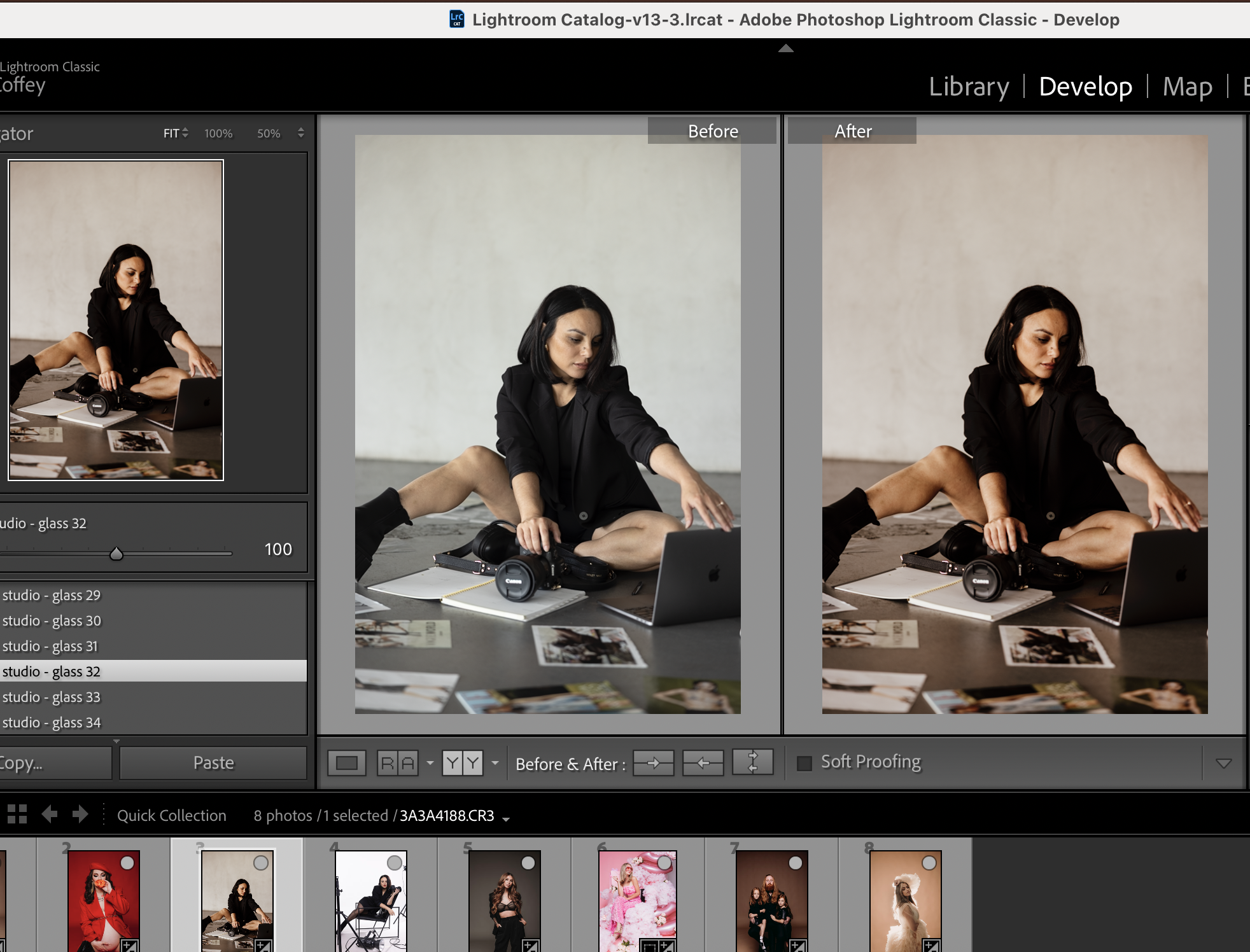Image resolution: width=1250 pixels, height=952 pixels.
Task: Swap Before and After settings icon
Action: (752, 762)
